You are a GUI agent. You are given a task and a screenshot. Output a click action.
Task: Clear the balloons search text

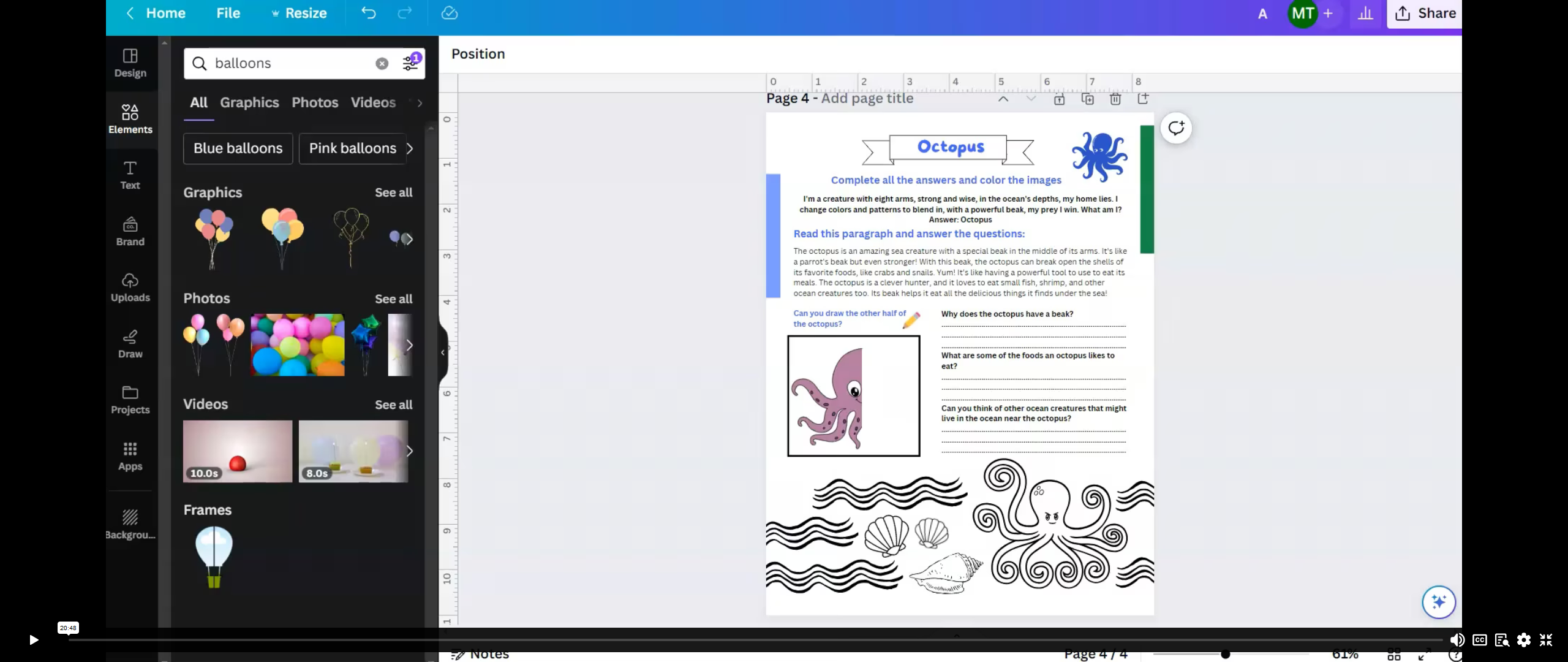pyautogui.click(x=382, y=64)
